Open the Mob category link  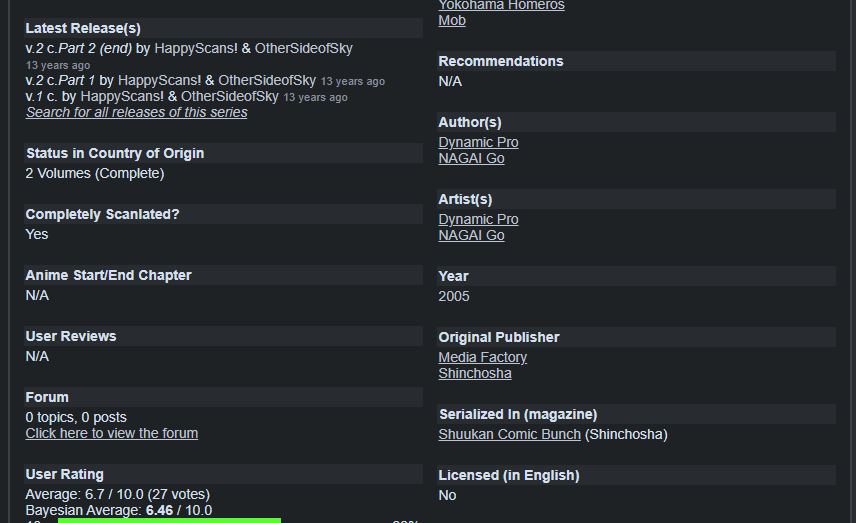(452, 20)
